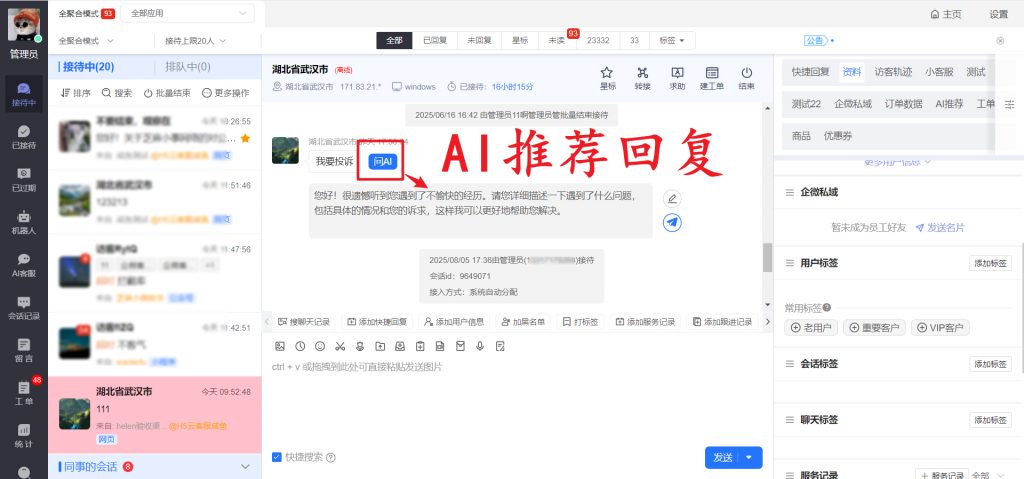Viewport: 1024px width, 479px height.
Task: Click the paper plane send AI reply icon
Action: tap(673, 223)
